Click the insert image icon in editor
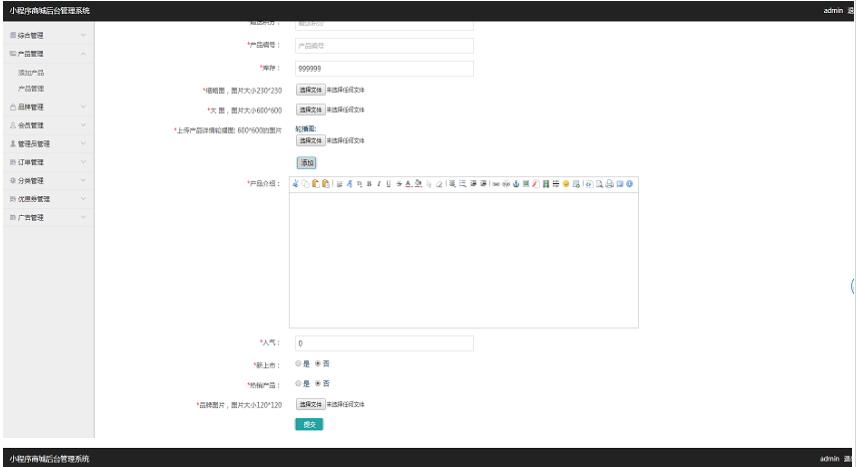This screenshot has height=467, width=856. click(525, 184)
